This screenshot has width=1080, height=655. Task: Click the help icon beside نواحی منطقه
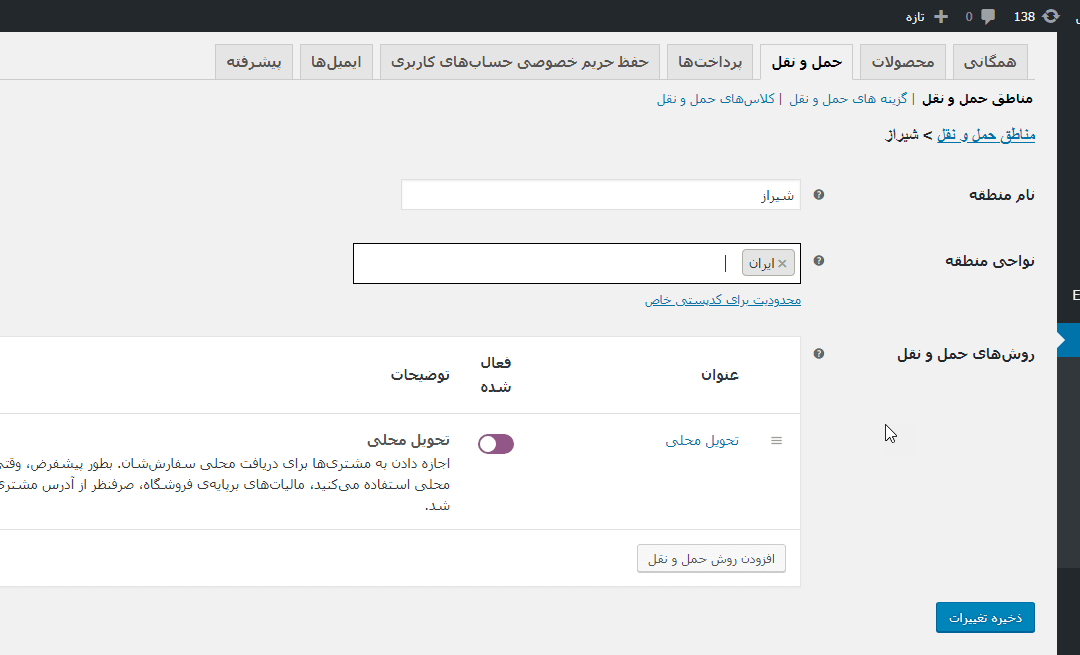(819, 261)
